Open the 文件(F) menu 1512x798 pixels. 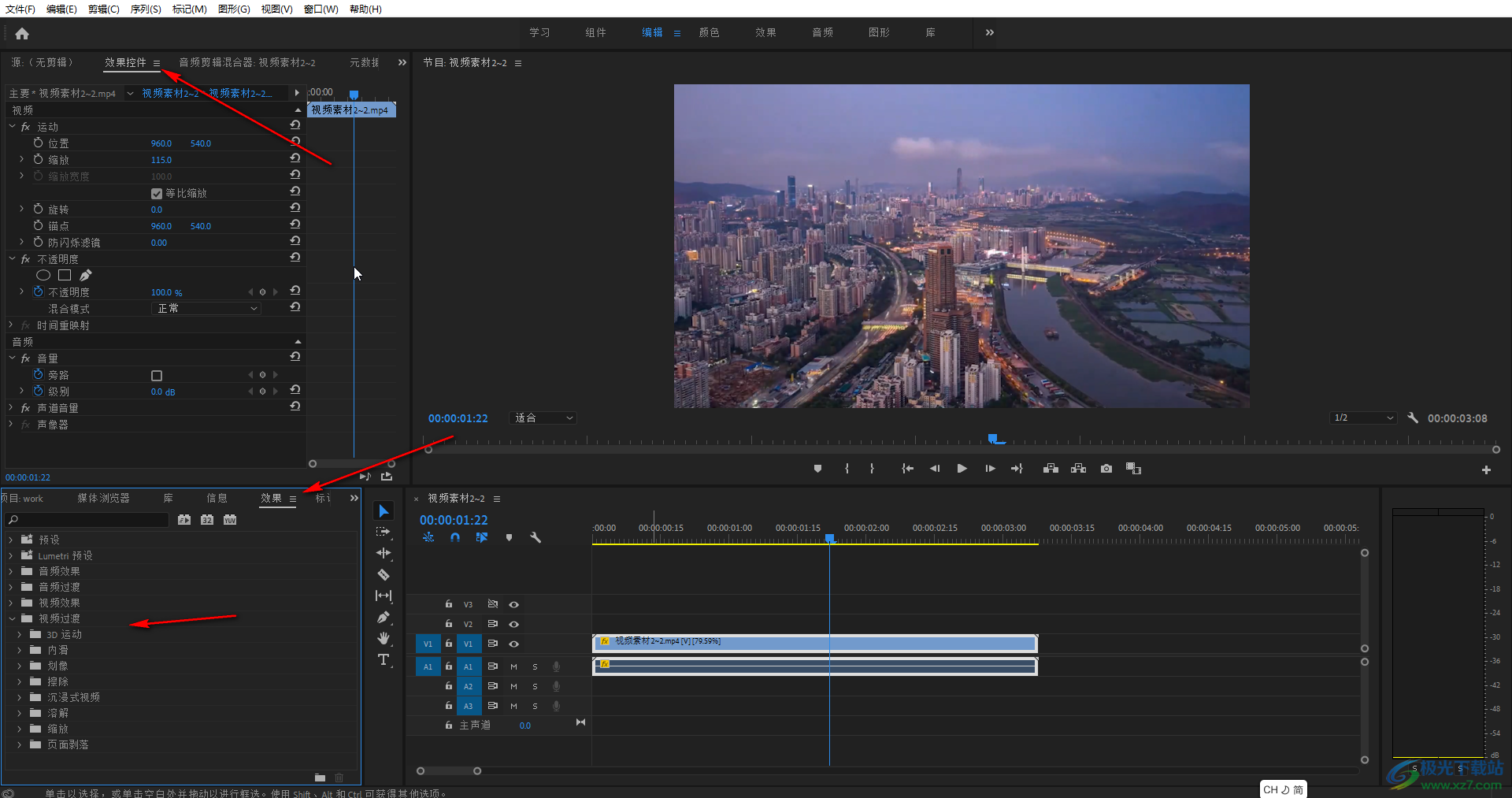click(20, 9)
